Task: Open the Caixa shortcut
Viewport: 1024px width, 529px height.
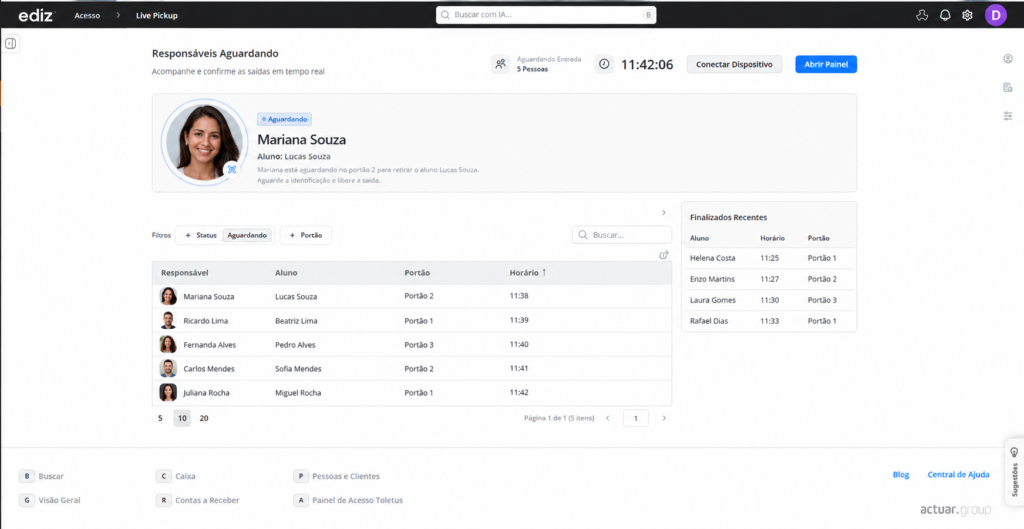Action: [176, 476]
